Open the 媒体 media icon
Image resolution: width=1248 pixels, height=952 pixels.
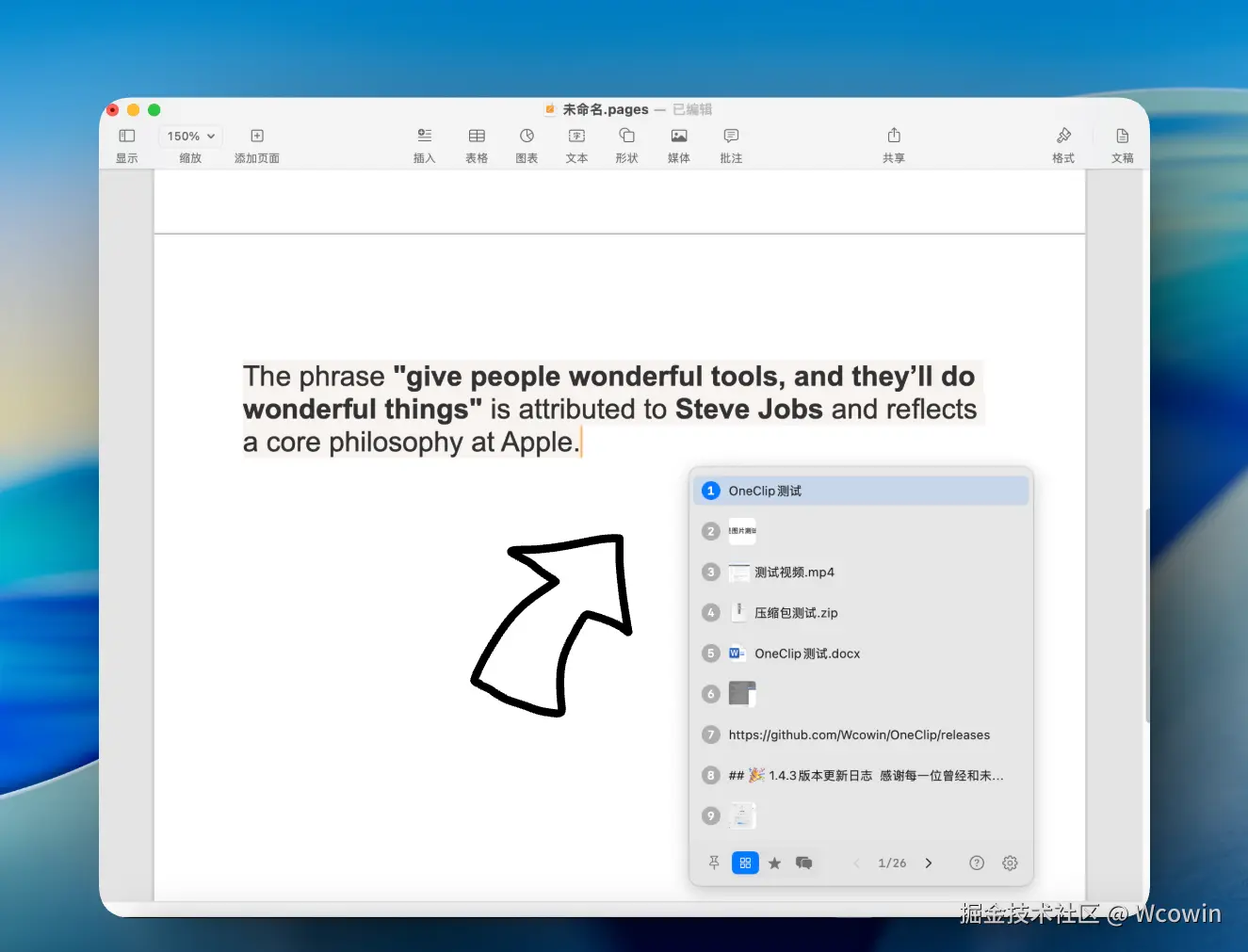pos(679,136)
